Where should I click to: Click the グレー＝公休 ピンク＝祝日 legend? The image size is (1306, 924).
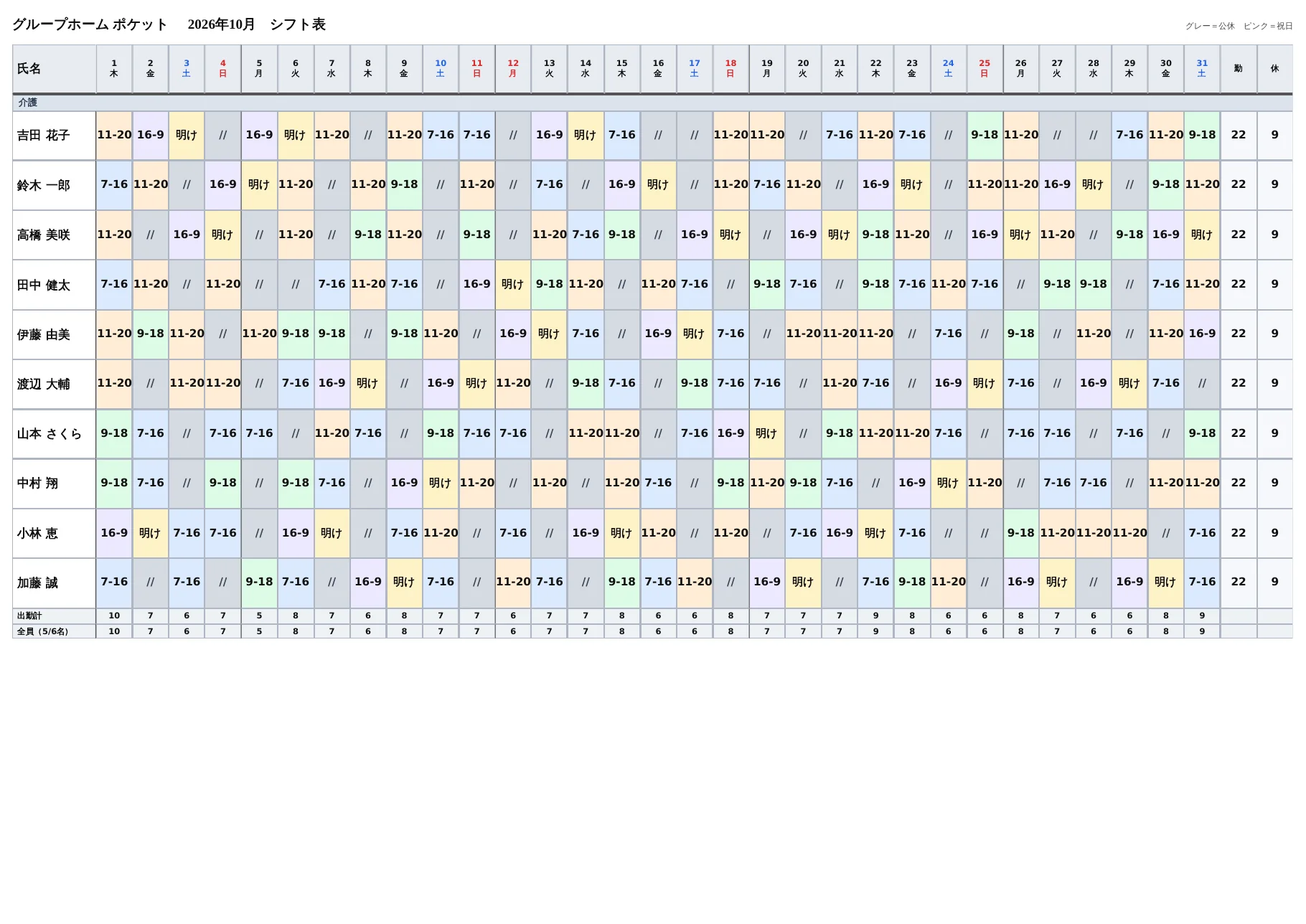pyautogui.click(x=1239, y=27)
